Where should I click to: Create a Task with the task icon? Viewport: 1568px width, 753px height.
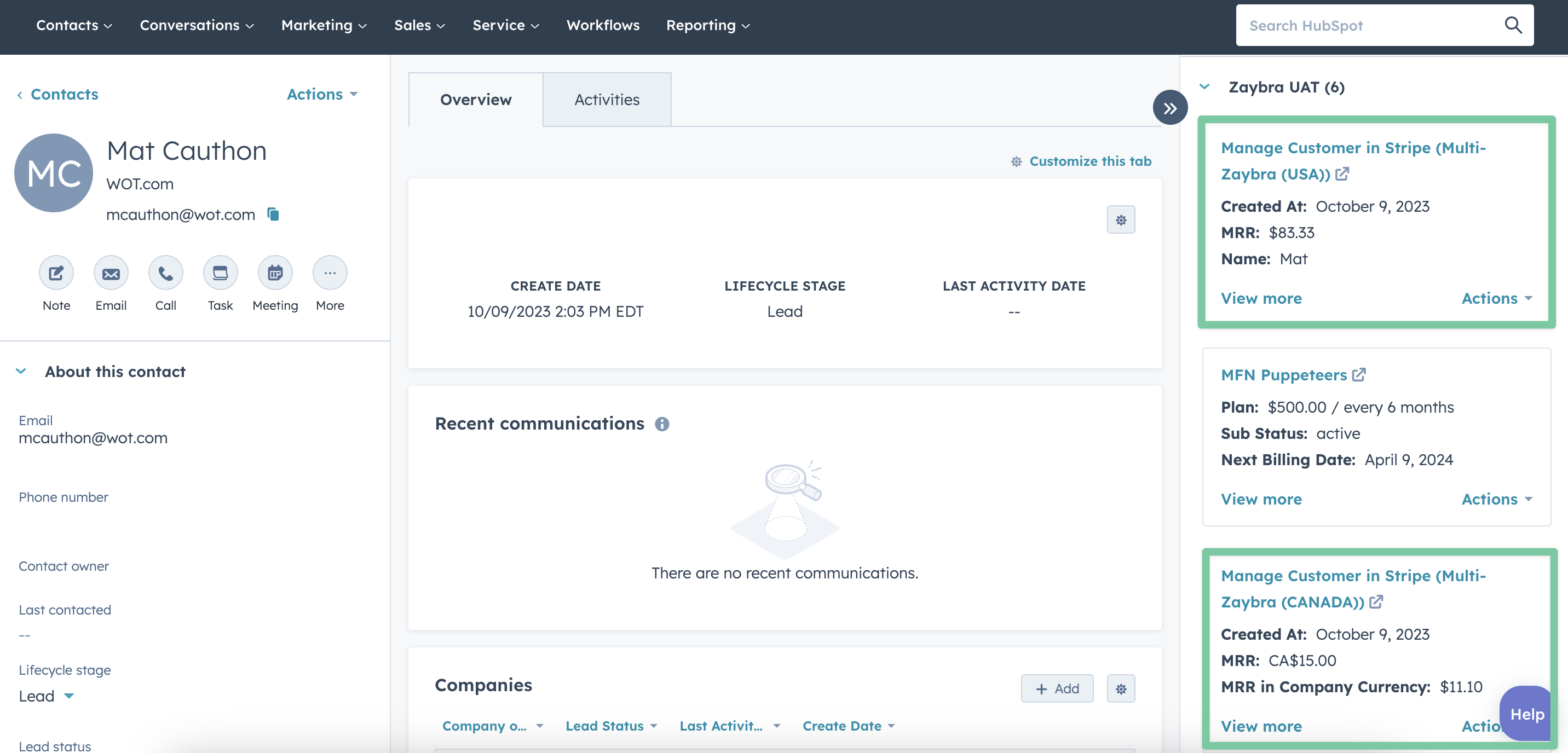click(220, 273)
